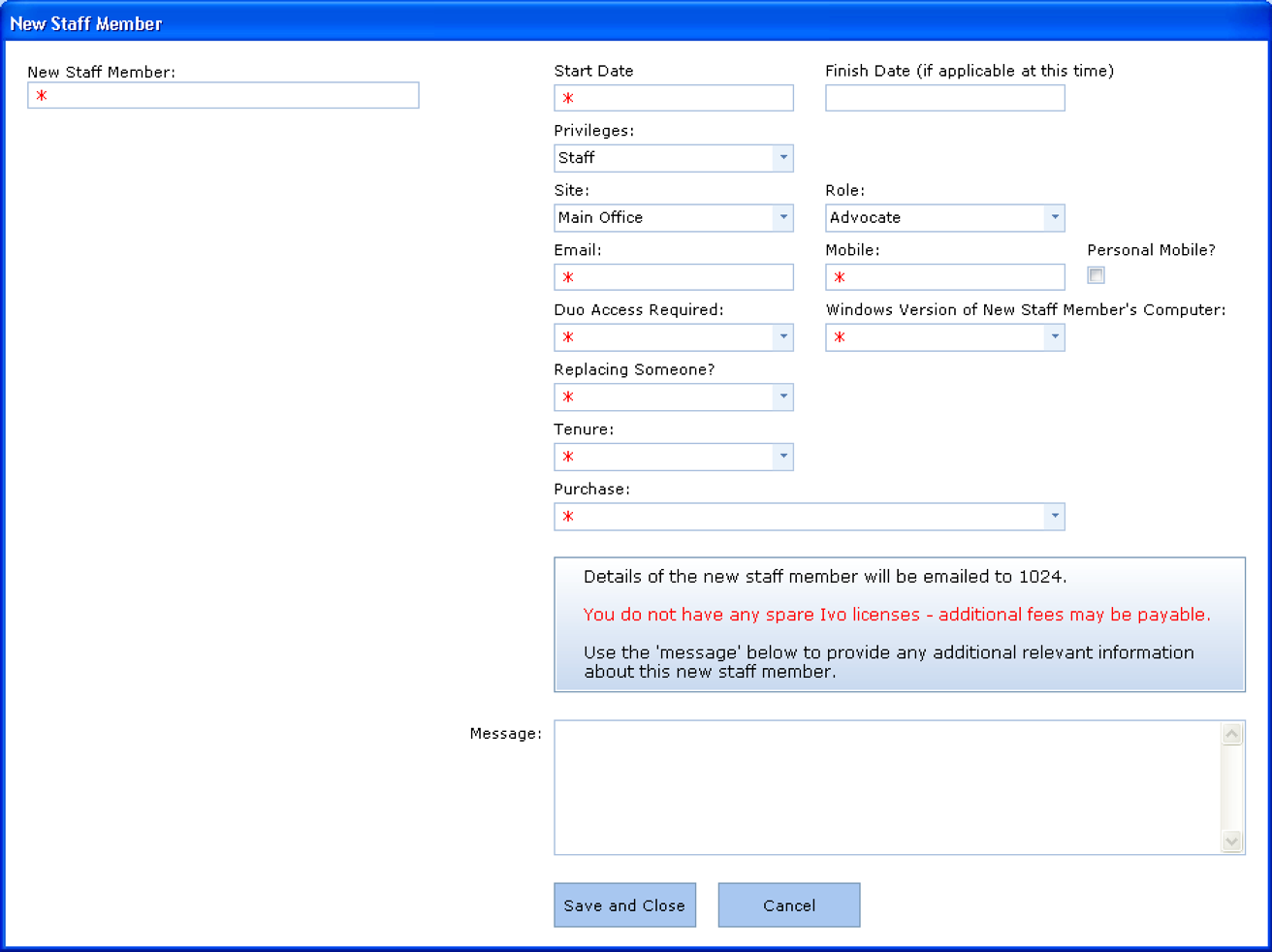The height and width of the screenshot is (952, 1272).
Task: Expand the Duo Access Required dropdown
Action: click(783, 337)
